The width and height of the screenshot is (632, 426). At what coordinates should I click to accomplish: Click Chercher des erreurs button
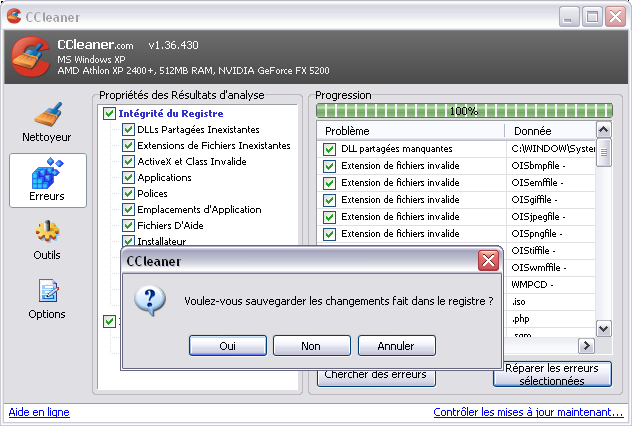(376, 377)
